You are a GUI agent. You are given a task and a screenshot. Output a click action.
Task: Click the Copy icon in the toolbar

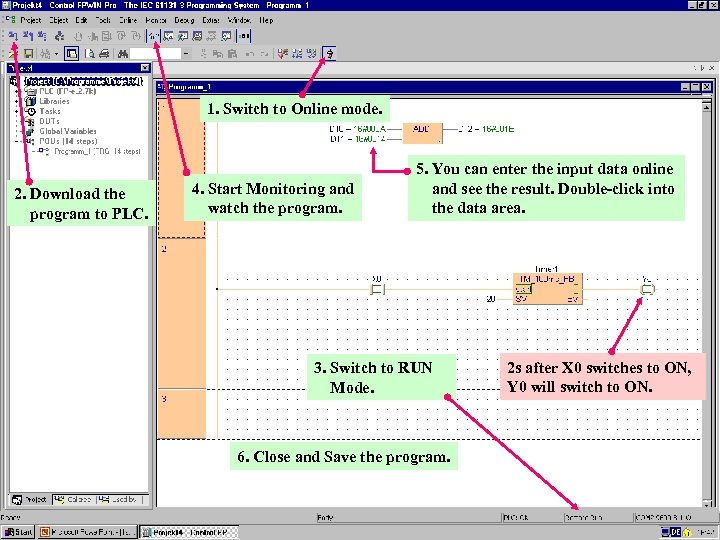click(218, 54)
